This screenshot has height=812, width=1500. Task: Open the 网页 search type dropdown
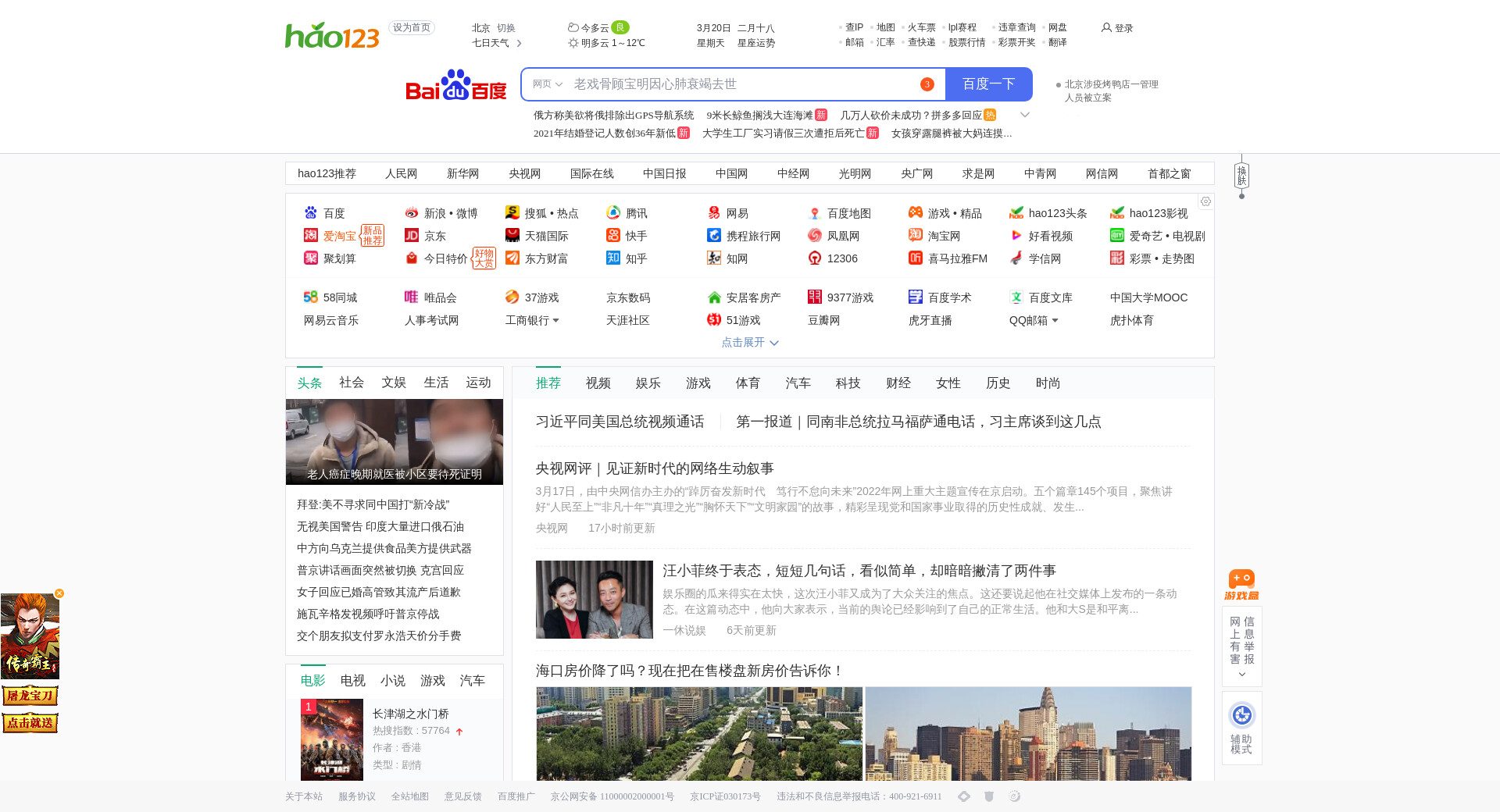click(x=548, y=84)
